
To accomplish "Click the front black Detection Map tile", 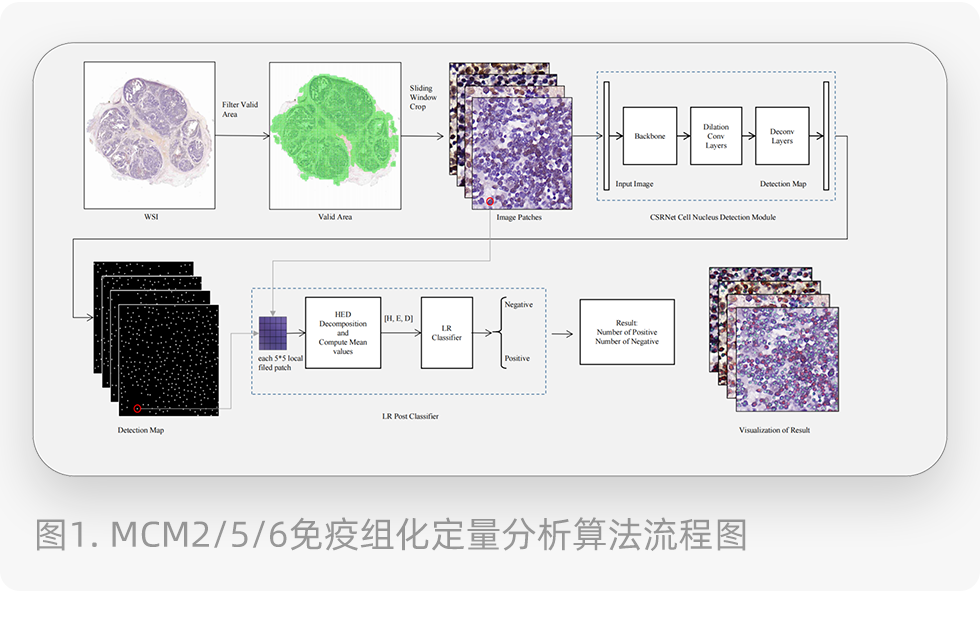I will coord(169,360).
